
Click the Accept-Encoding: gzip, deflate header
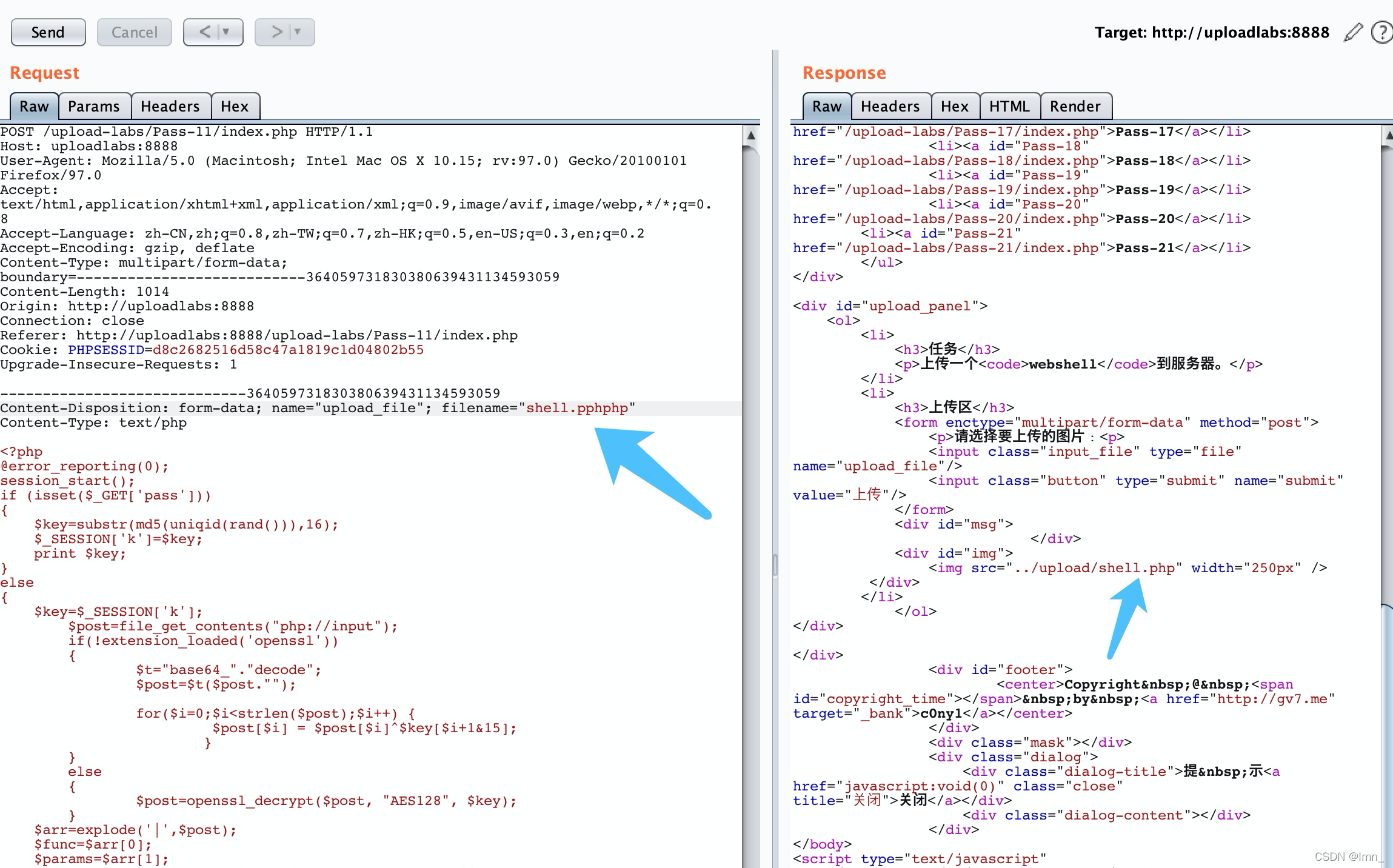pyautogui.click(x=127, y=248)
